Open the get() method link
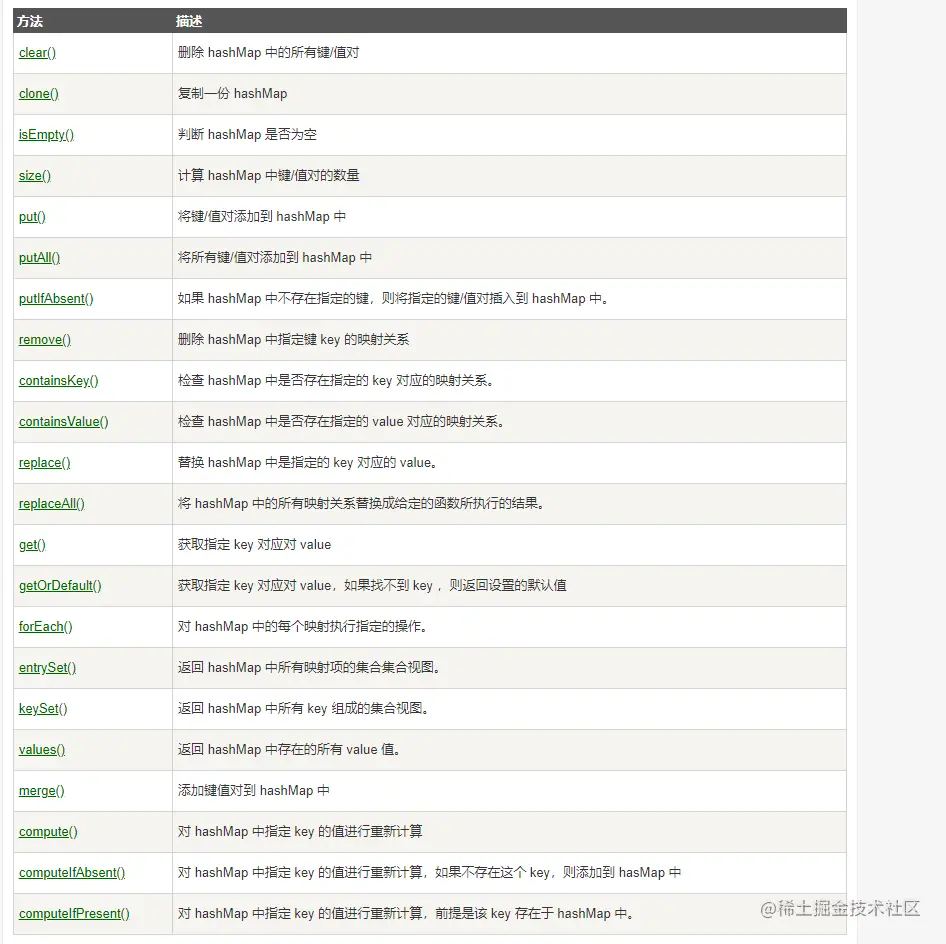 [x=33, y=545]
